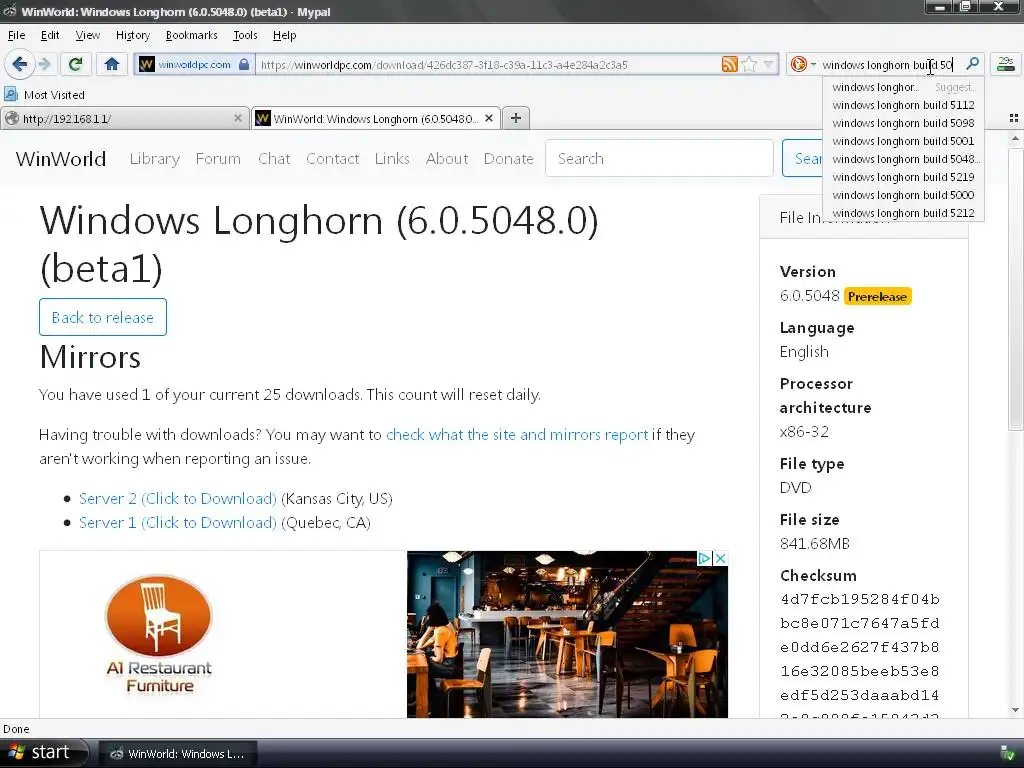Reload the page with the Refresh icon
Image resolution: width=1024 pixels, height=768 pixels.
pos(75,64)
